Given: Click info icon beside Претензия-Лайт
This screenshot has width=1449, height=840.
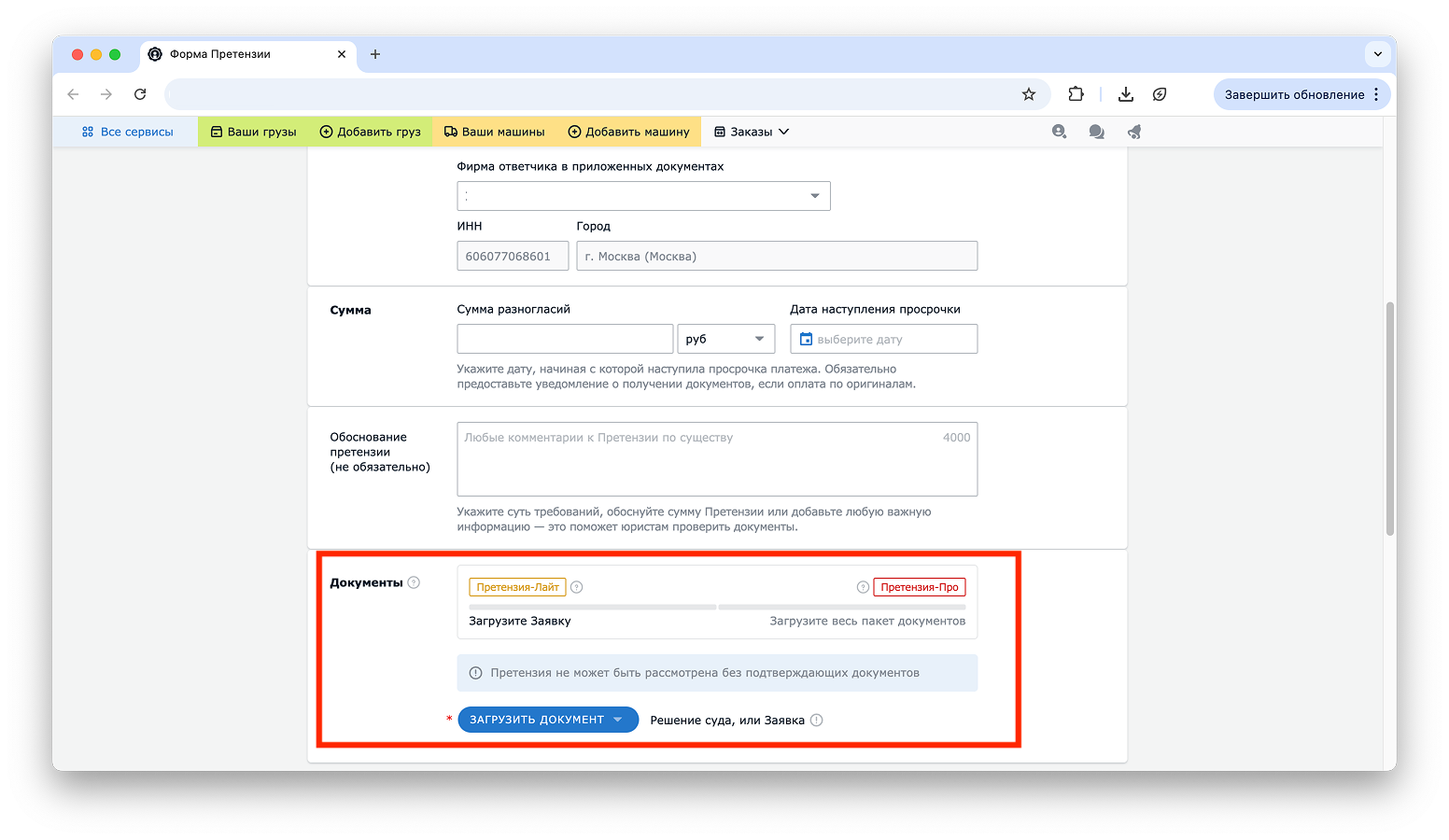Looking at the screenshot, I should point(576,587).
